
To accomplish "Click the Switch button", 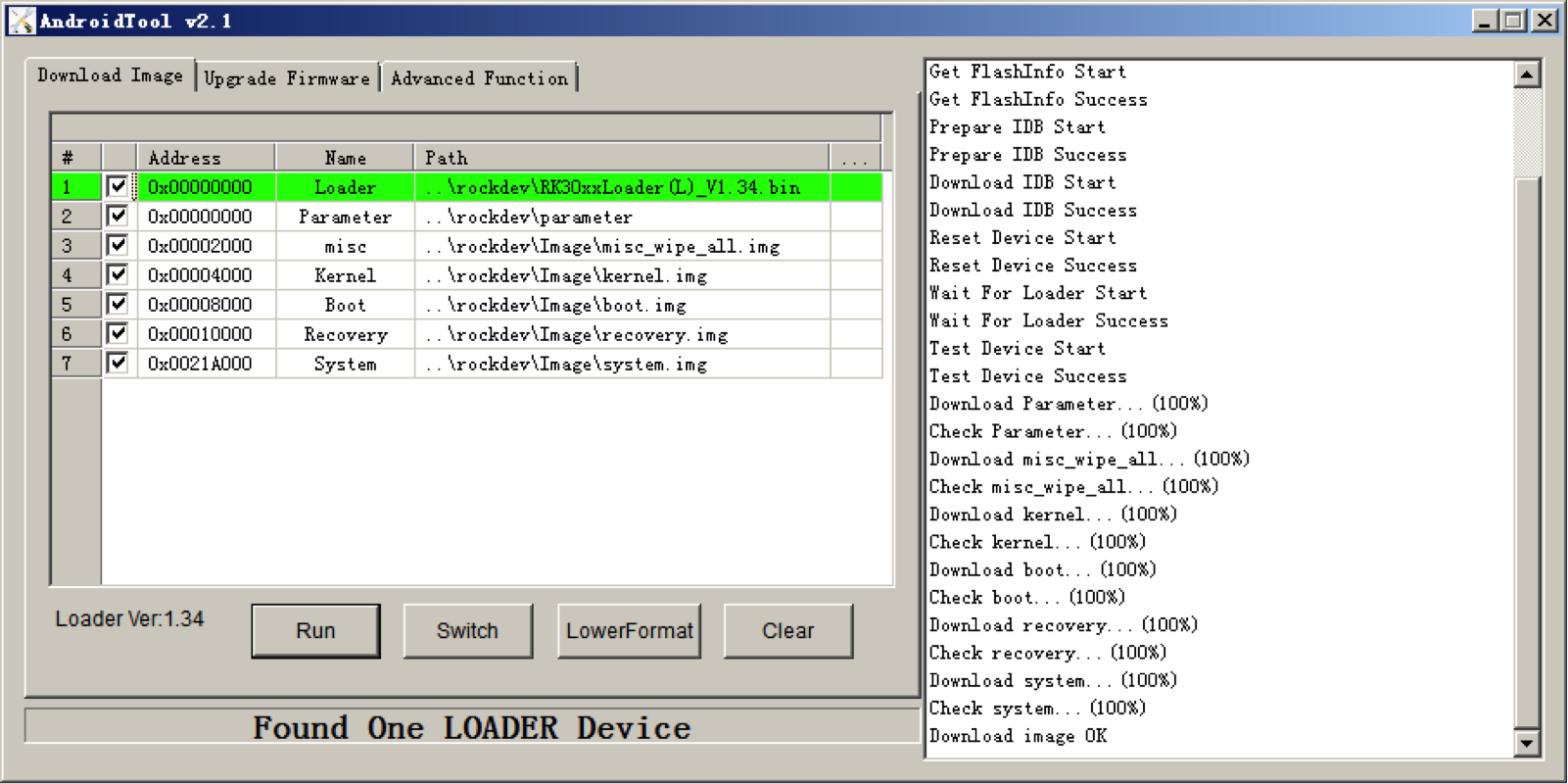I will (467, 631).
